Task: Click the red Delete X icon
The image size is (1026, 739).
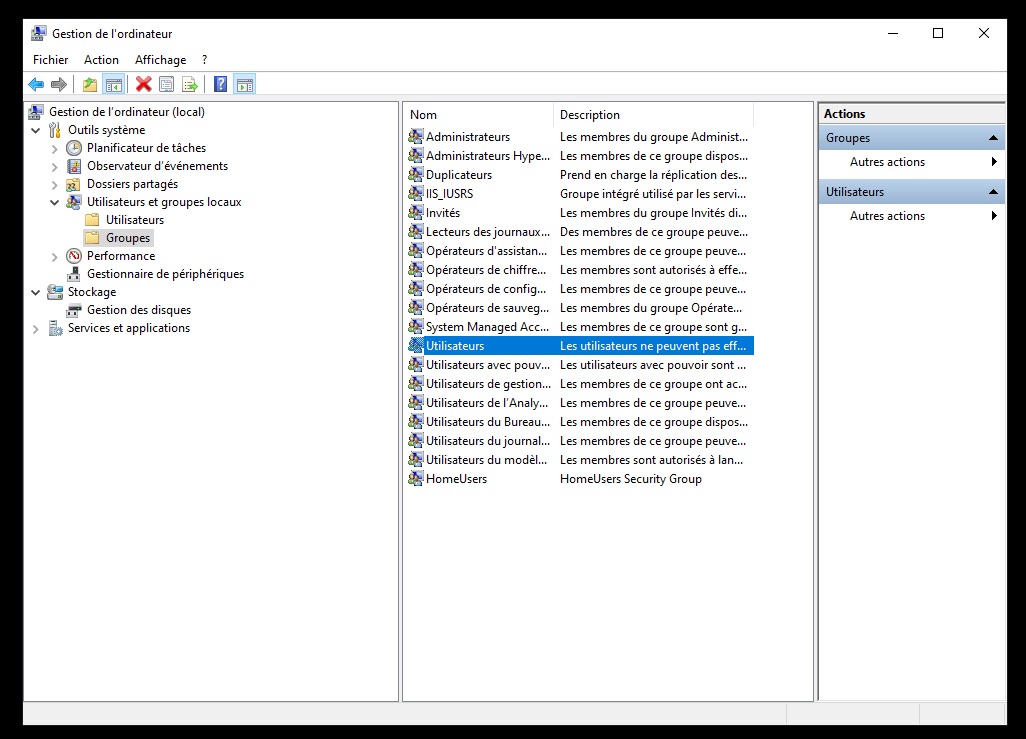Action: pyautogui.click(x=144, y=85)
